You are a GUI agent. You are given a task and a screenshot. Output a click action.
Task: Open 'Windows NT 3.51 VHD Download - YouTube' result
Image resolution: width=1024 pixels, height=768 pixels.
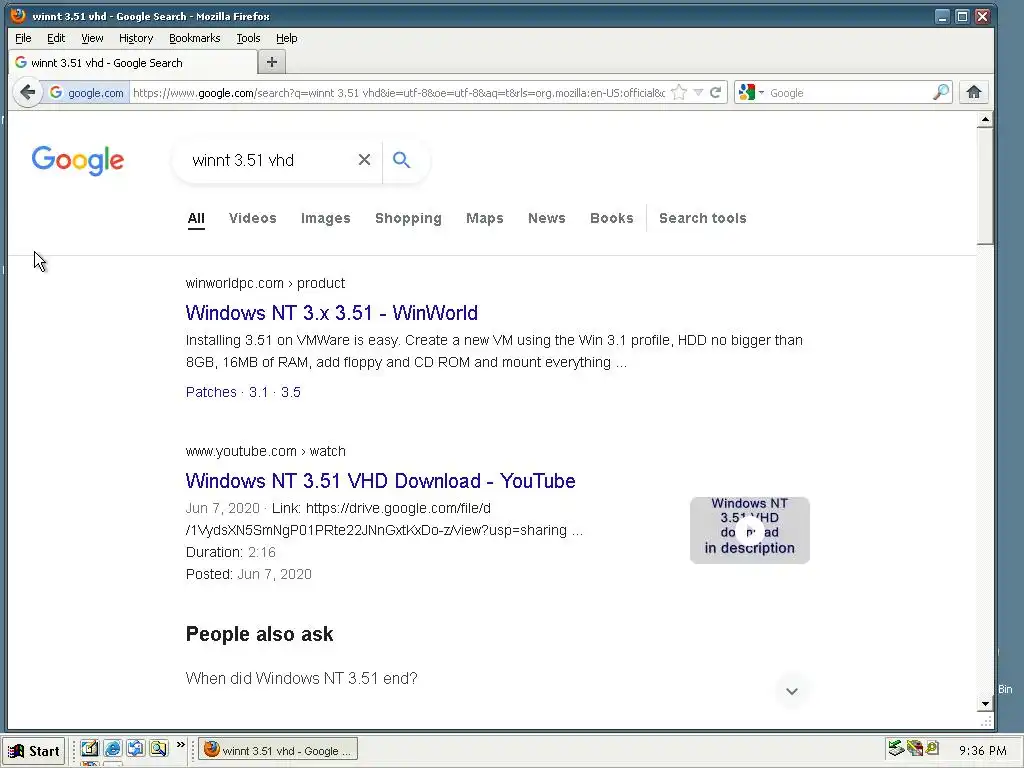(381, 481)
